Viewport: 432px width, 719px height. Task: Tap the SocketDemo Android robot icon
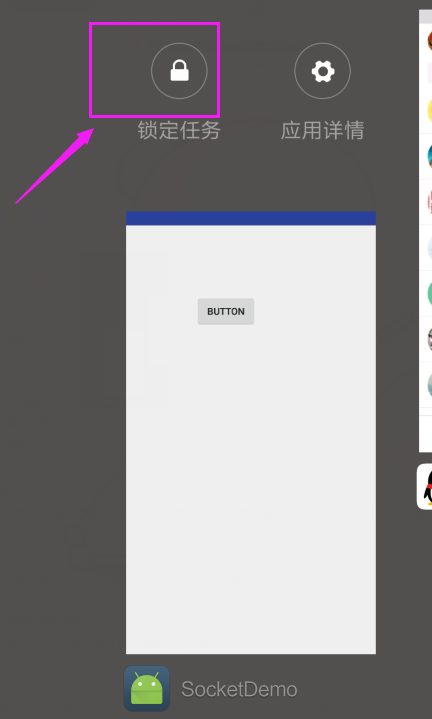[147, 689]
